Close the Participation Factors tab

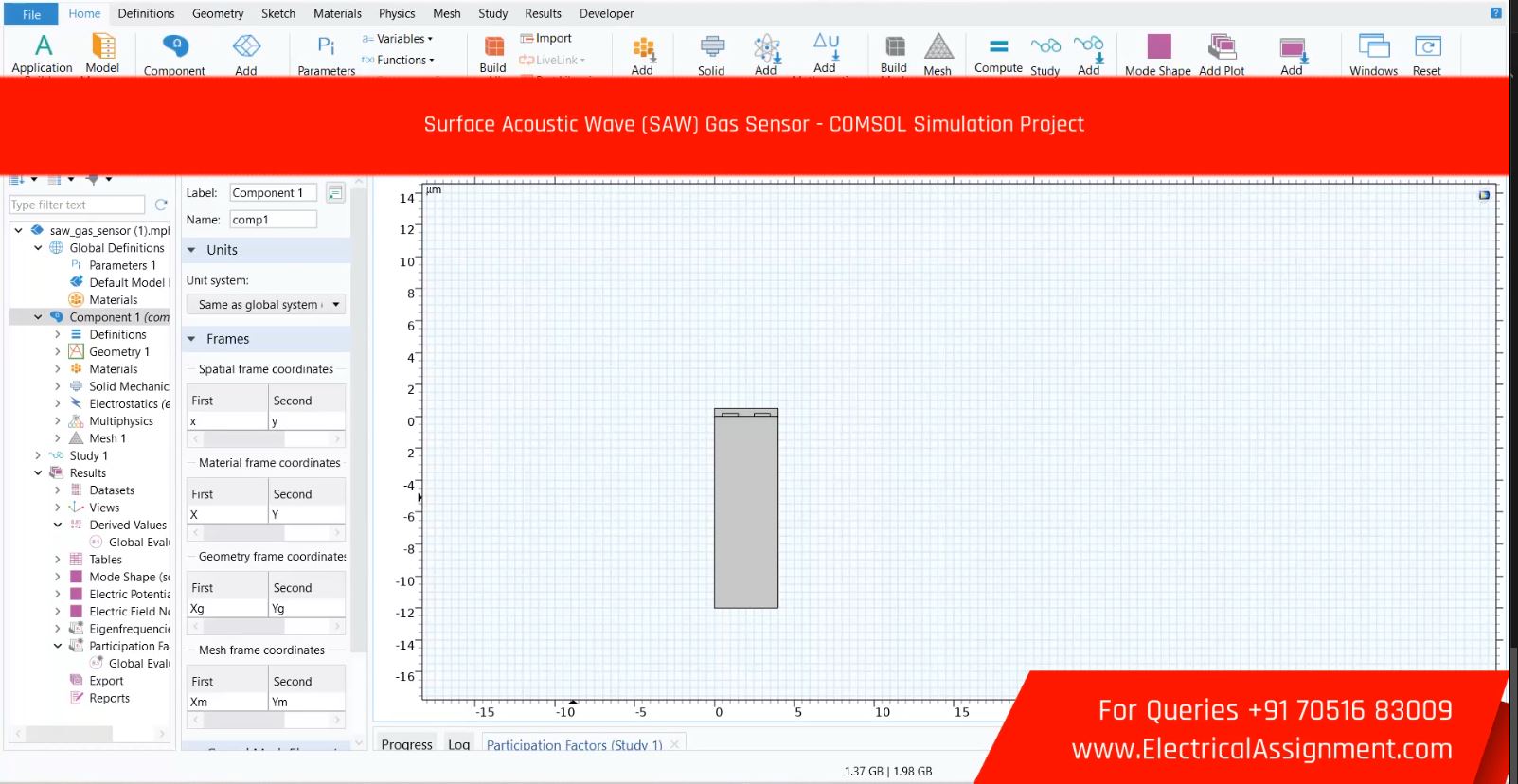tap(674, 744)
